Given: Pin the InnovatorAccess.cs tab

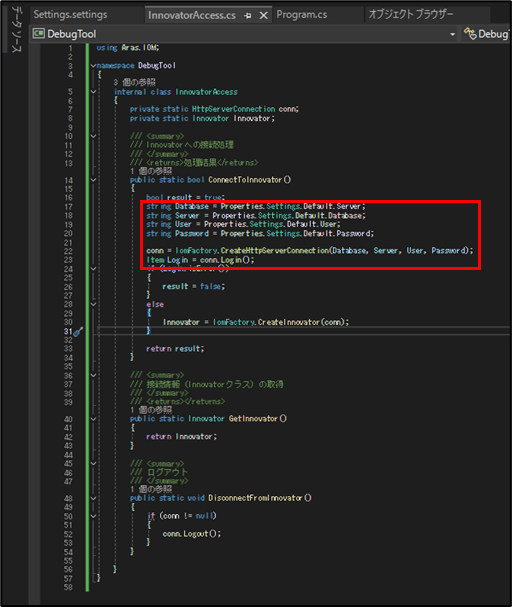Looking at the screenshot, I should (x=248, y=15).
